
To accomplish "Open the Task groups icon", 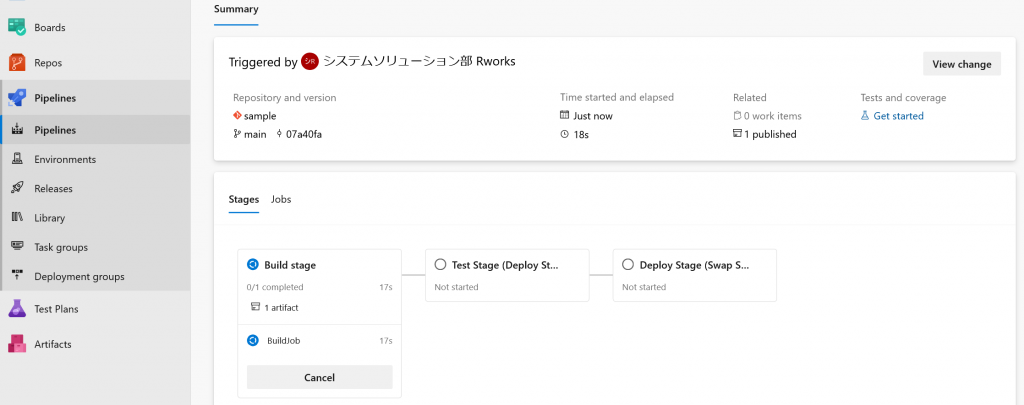I will [18, 247].
